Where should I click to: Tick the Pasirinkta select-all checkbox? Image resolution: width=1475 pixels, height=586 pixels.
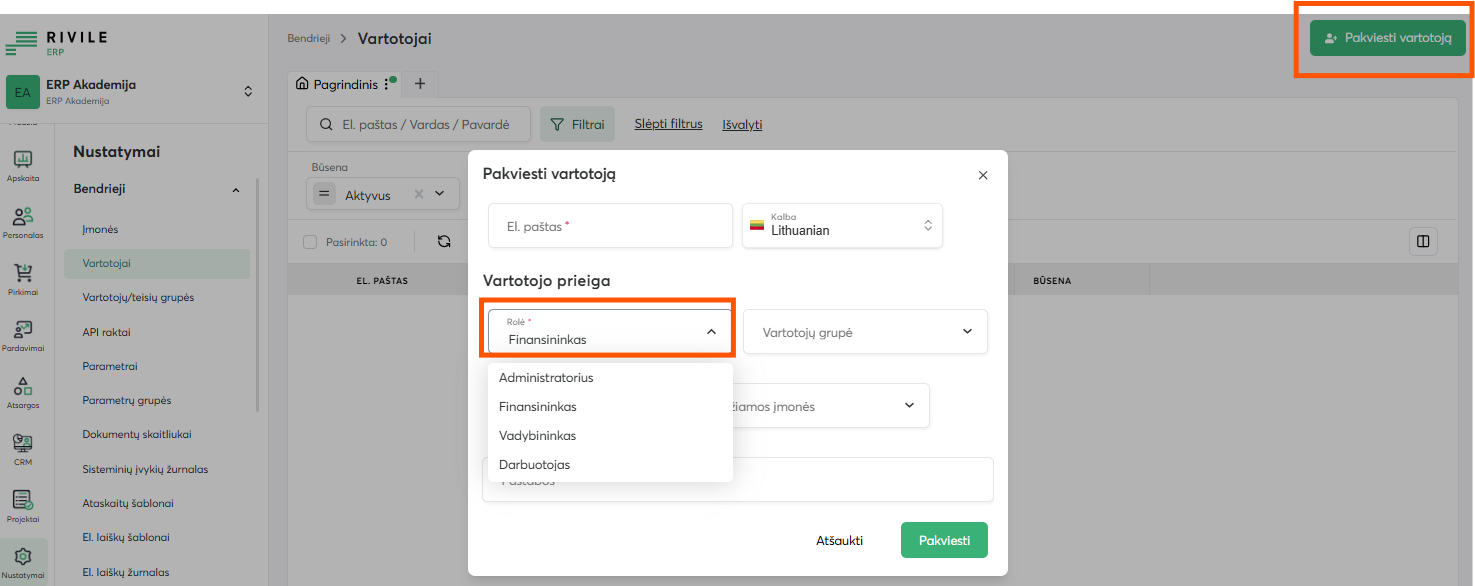pos(310,242)
